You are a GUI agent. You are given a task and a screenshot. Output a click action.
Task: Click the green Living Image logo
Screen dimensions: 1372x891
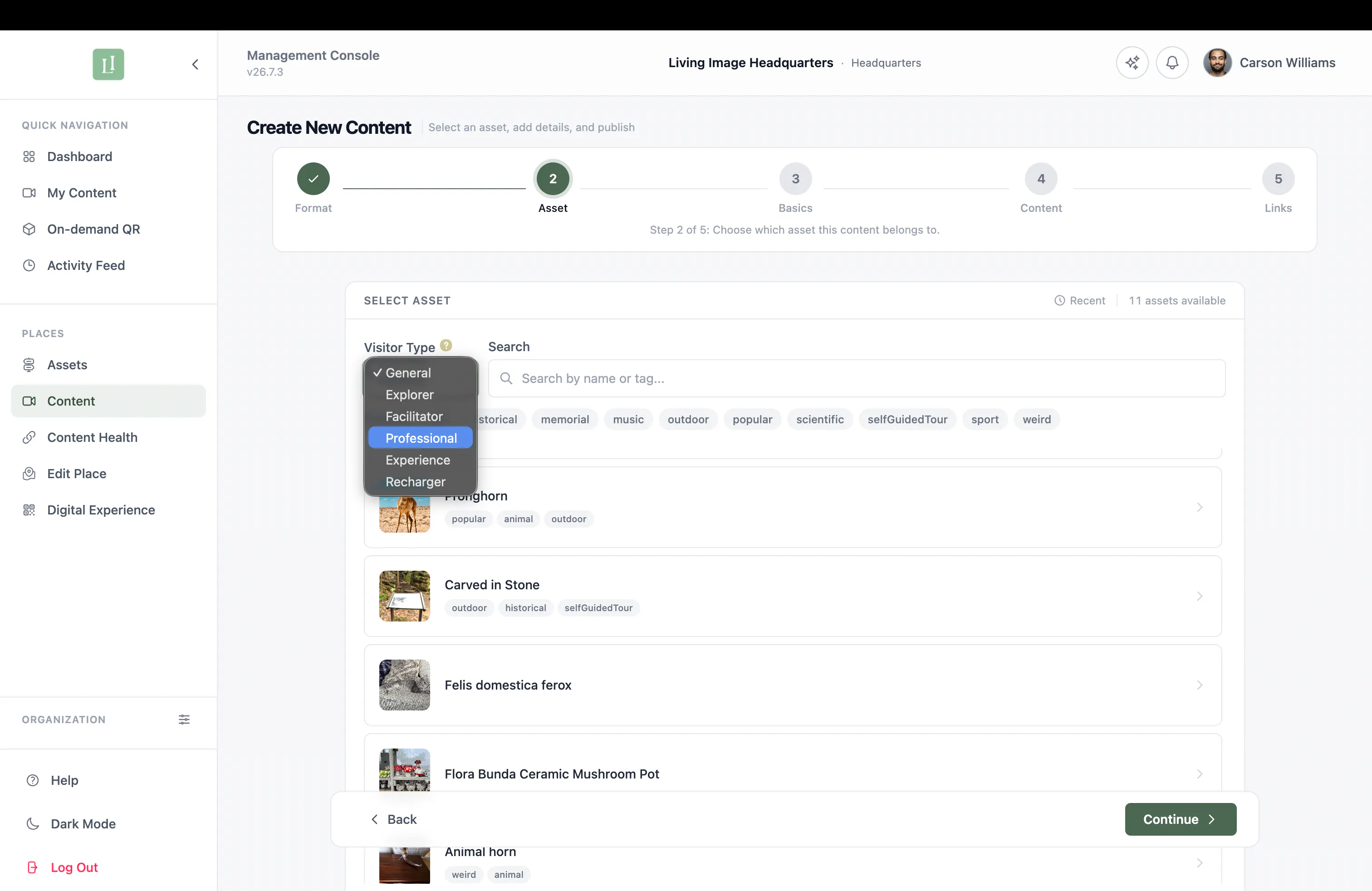point(108,64)
